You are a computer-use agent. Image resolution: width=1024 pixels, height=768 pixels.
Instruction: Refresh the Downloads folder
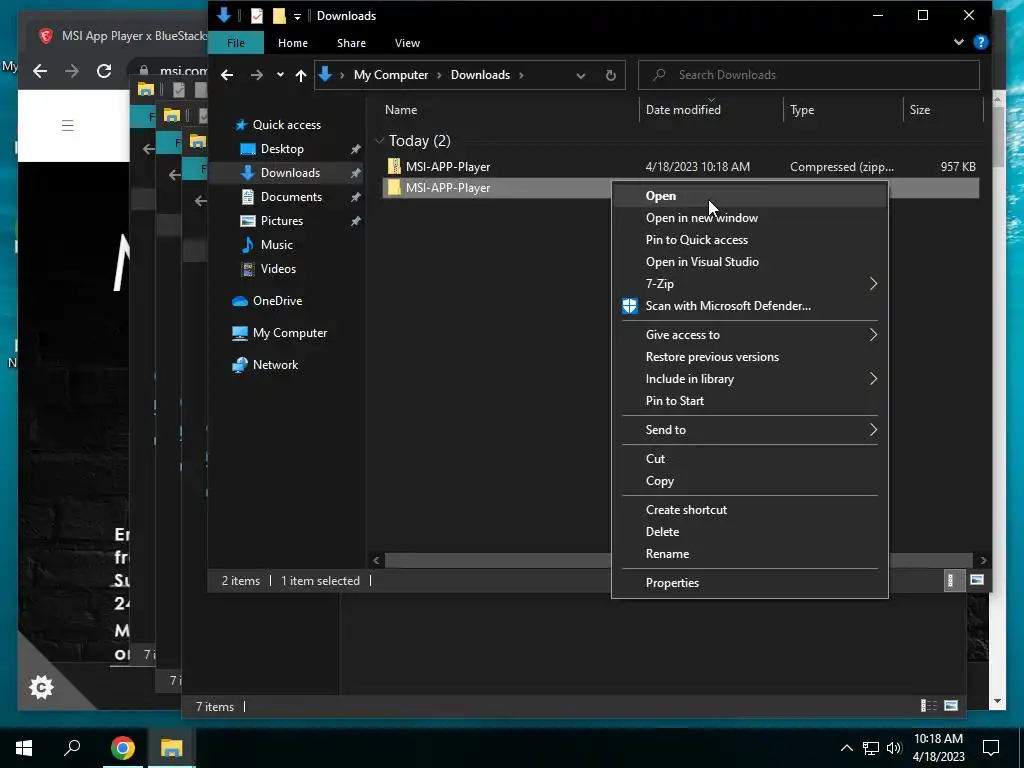[x=611, y=75]
